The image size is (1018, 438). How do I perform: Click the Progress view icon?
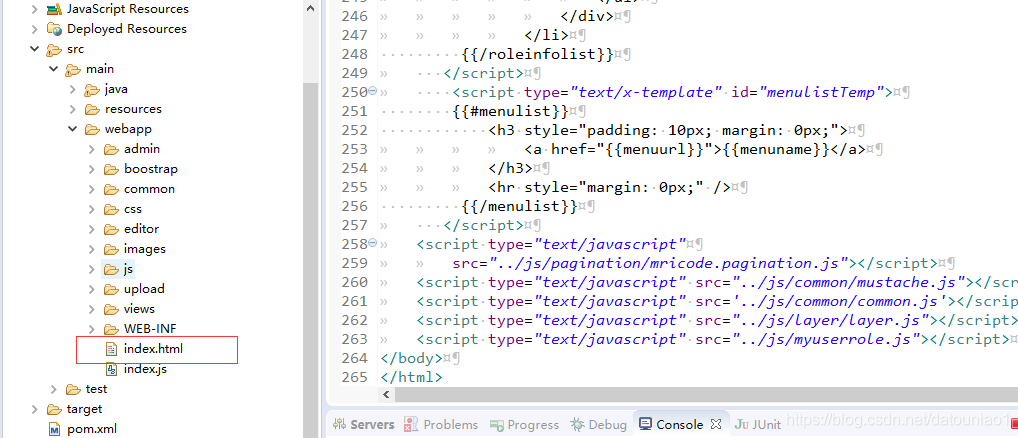(497, 425)
